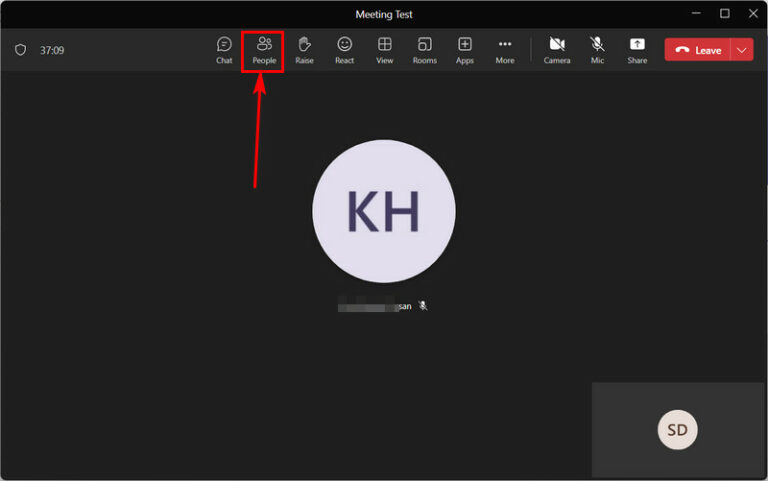Open the Chat panel
768x481 pixels.
(x=224, y=50)
